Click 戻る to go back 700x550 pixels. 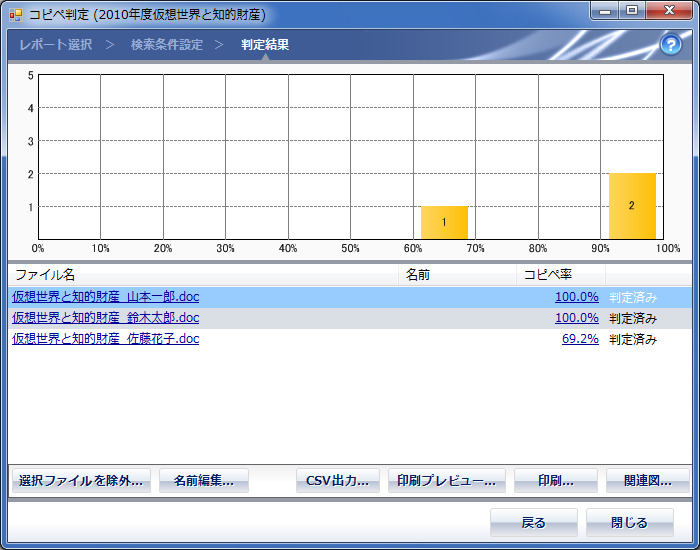pyautogui.click(x=533, y=522)
